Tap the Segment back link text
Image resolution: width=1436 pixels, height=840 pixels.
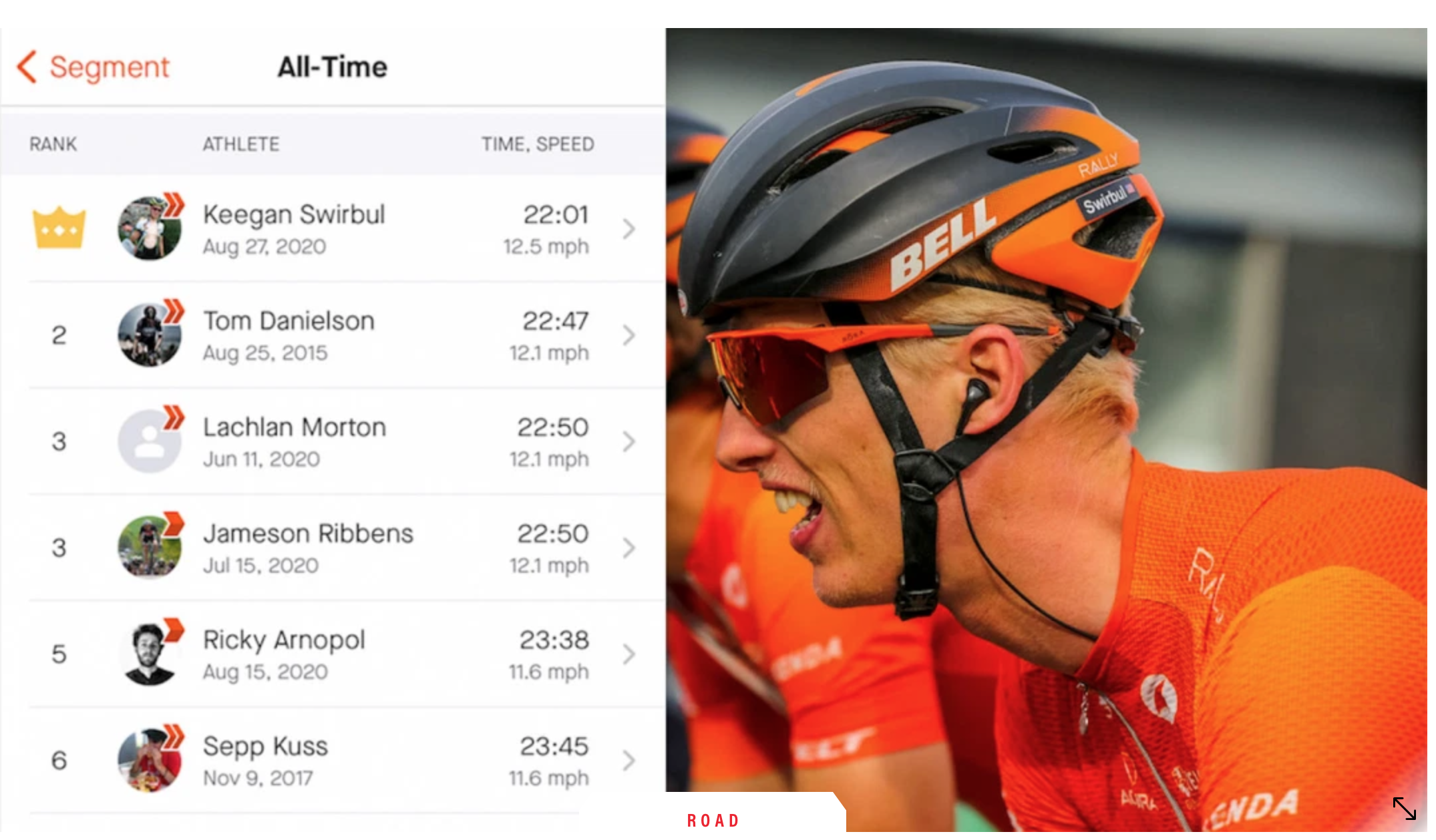110,67
